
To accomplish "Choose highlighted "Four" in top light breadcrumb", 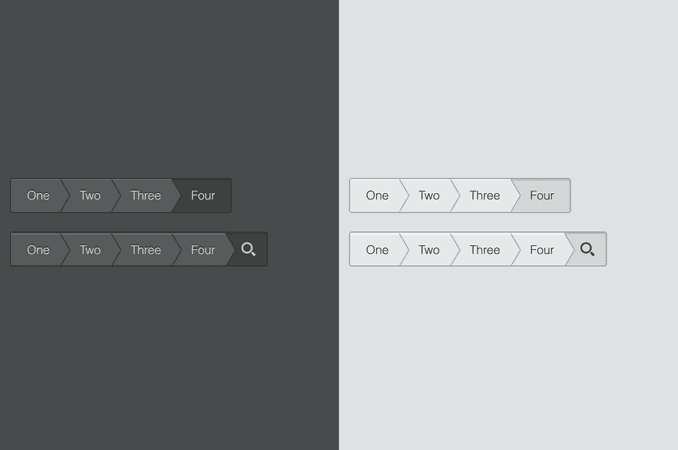I will tap(542, 195).
